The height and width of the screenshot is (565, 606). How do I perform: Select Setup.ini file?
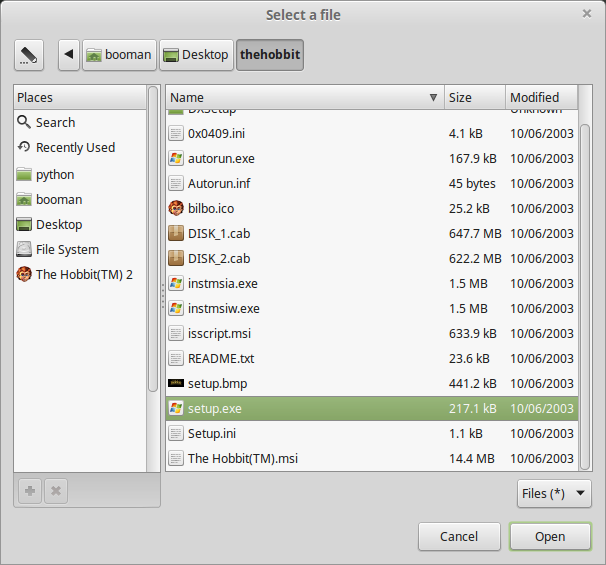(x=372, y=434)
